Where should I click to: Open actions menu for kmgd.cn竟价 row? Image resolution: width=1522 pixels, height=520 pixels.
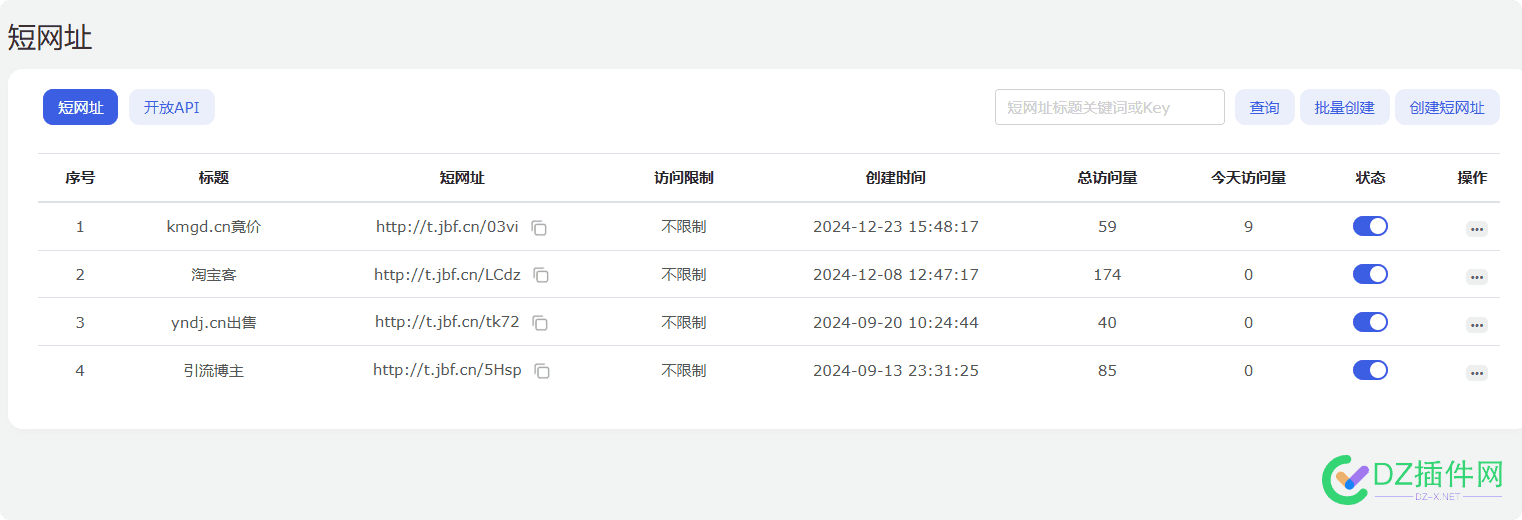point(1476,229)
